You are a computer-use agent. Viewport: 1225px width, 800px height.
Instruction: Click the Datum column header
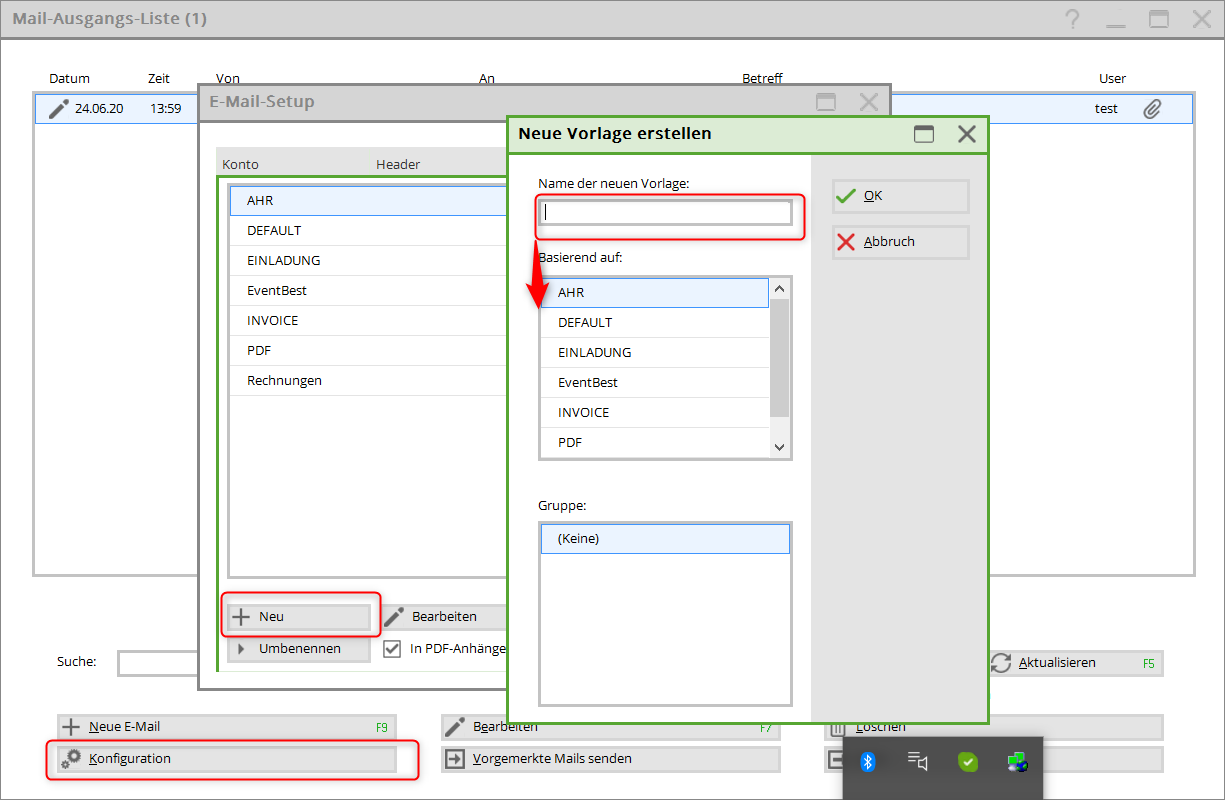pos(69,79)
